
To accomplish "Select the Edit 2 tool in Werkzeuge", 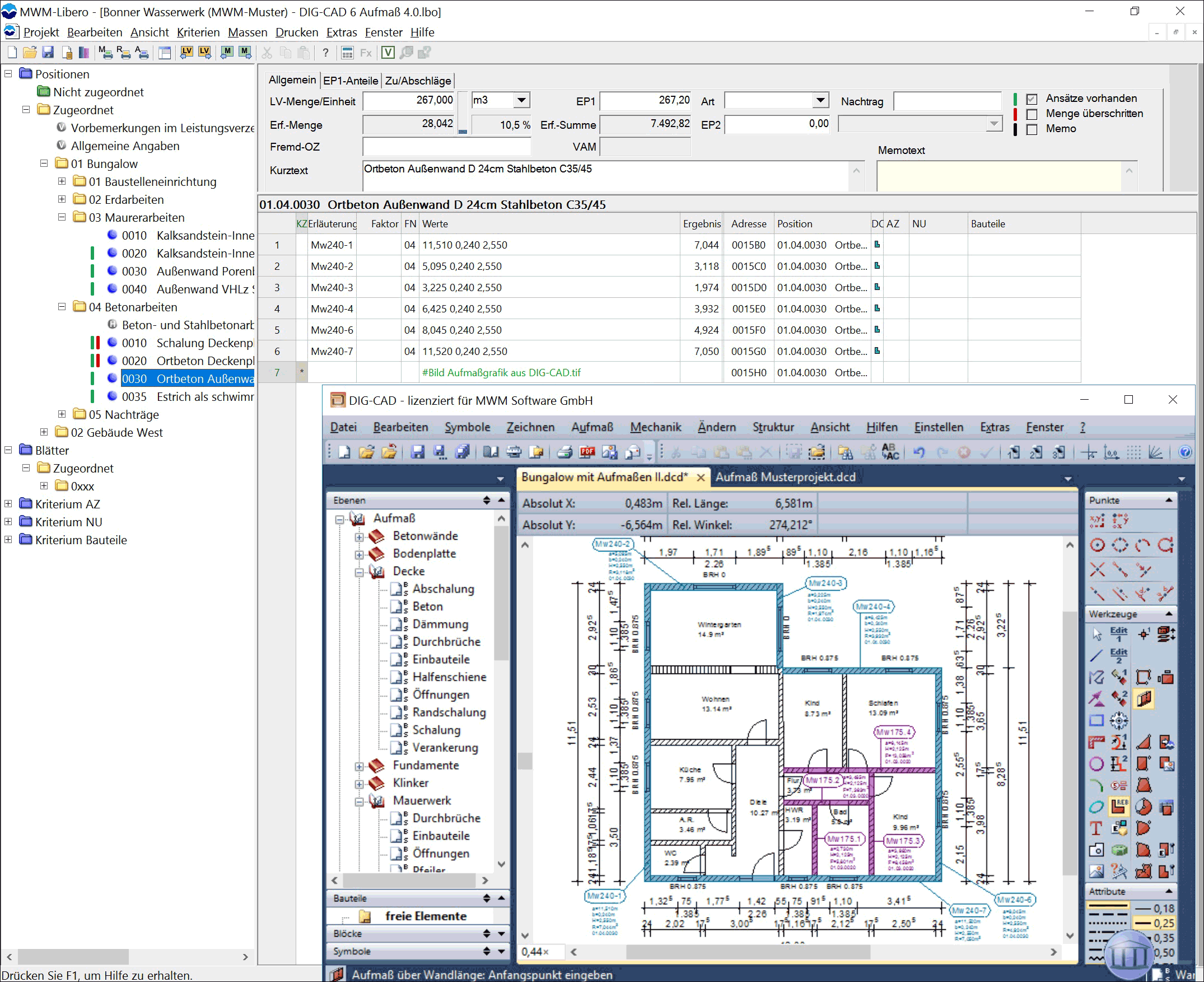I will pyautogui.click(x=1118, y=656).
